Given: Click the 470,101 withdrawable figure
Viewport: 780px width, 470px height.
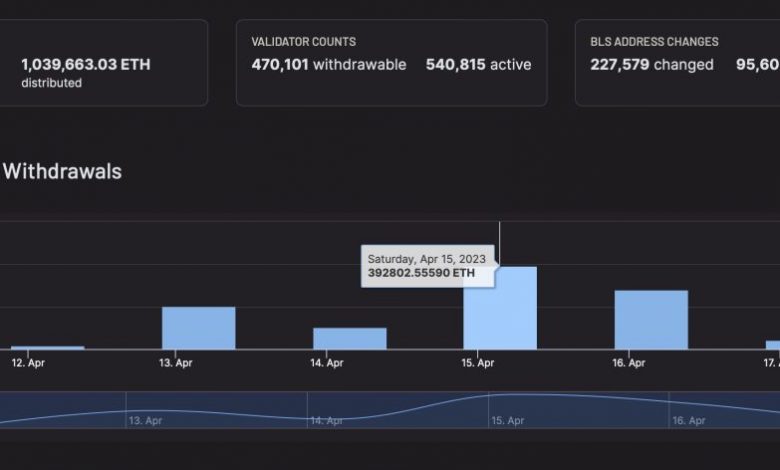Looking at the screenshot, I should [x=328, y=65].
